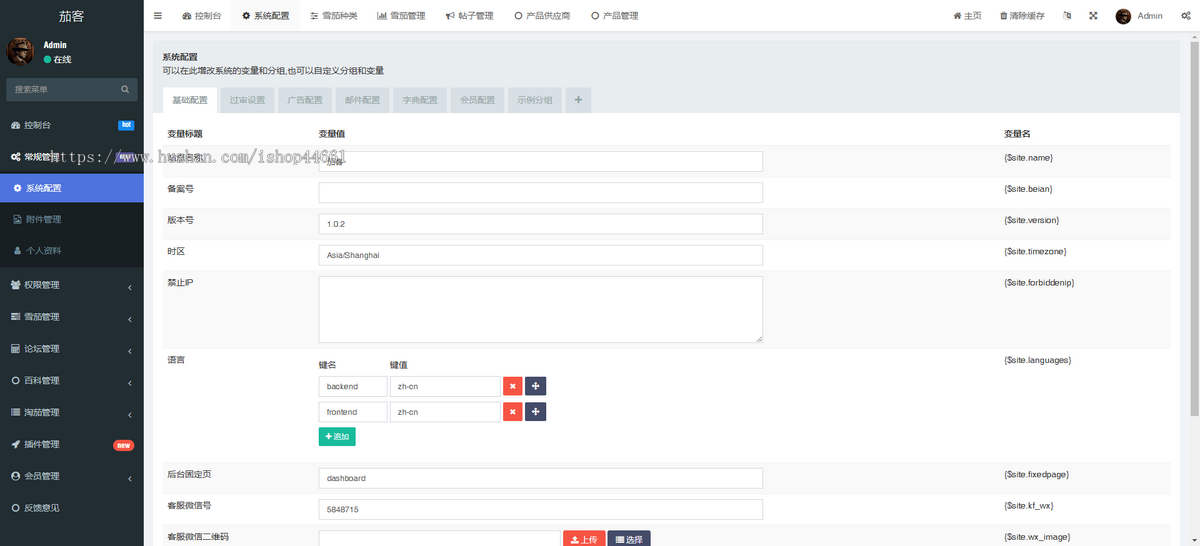Click the zh-cn value field in frontend row
The width and height of the screenshot is (1200, 546).
point(445,412)
